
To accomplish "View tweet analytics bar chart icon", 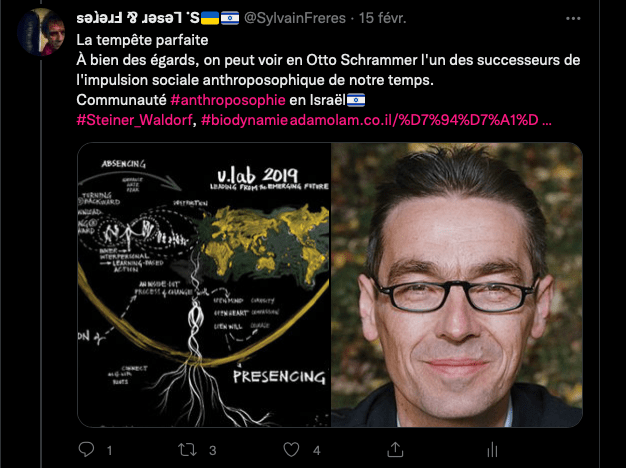I will [x=493, y=450].
